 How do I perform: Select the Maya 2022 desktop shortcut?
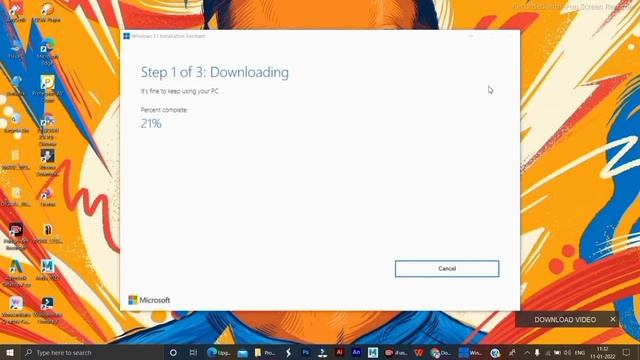47,269
